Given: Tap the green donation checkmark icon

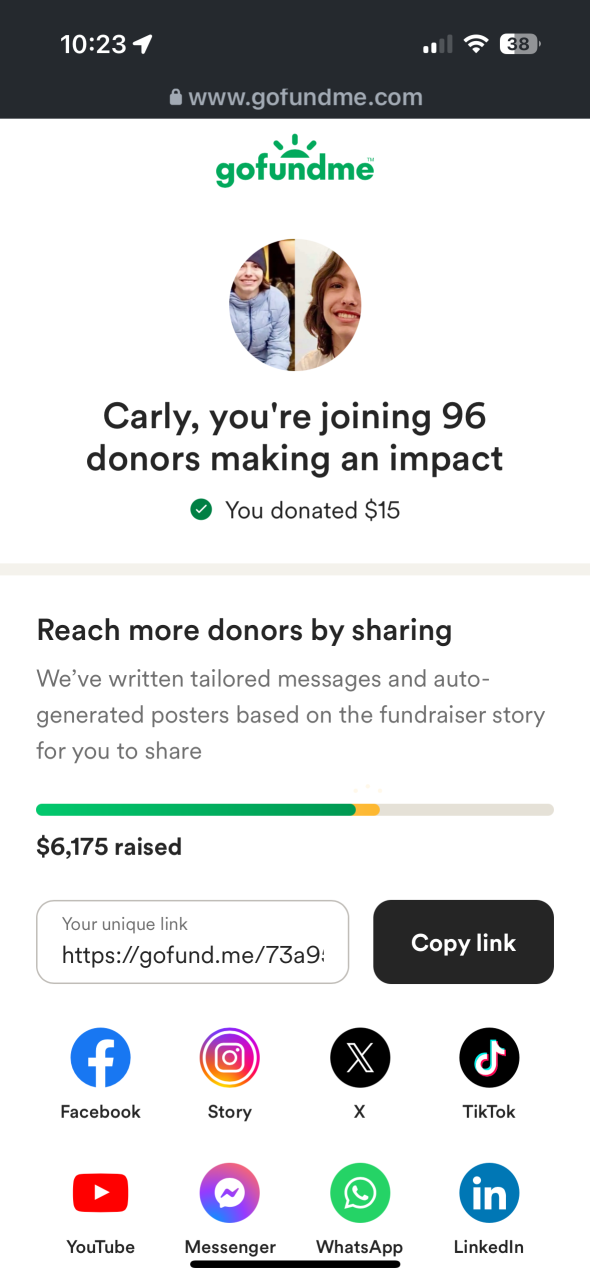Looking at the screenshot, I should [x=201, y=510].
